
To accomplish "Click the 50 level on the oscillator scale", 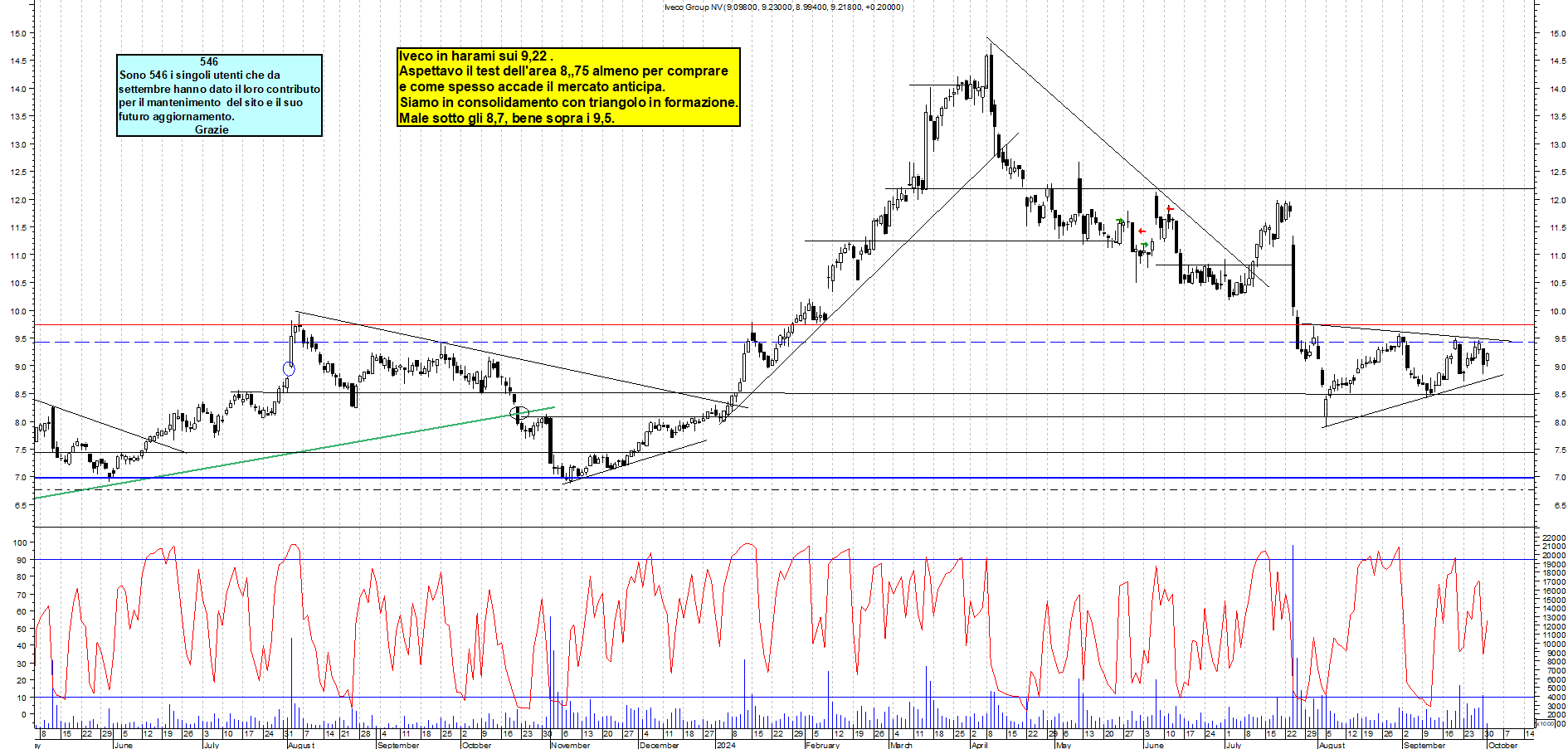I will [x=22, y=629].
